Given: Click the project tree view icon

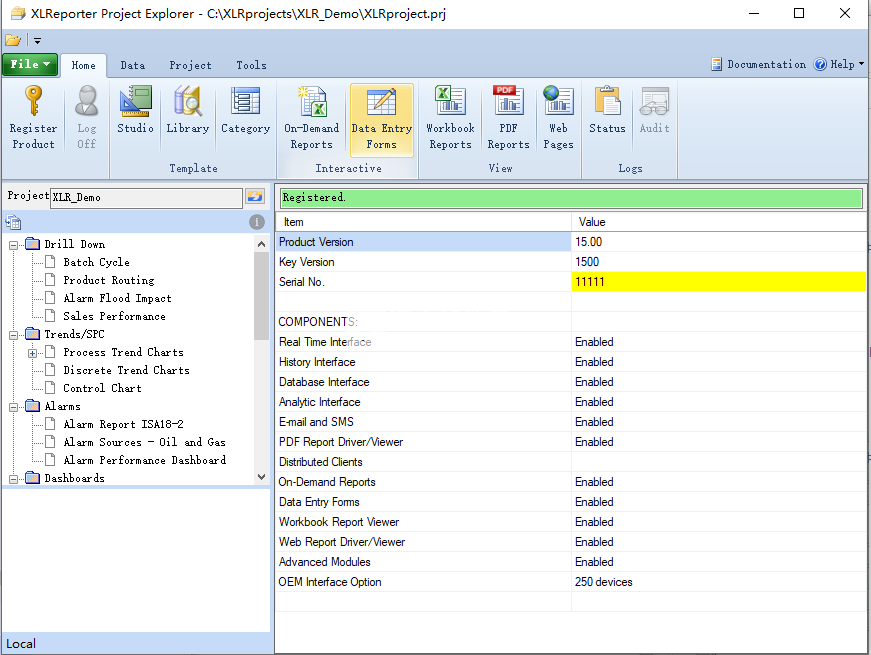Looking at the screenshot, I should [13, 222].
